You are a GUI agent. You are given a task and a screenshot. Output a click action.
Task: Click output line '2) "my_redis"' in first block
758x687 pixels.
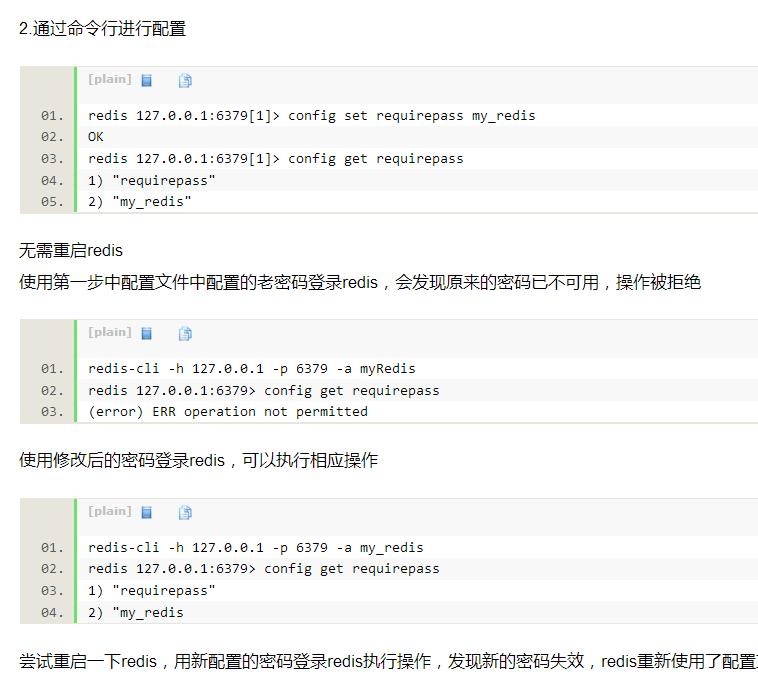[x=140, y=202]
